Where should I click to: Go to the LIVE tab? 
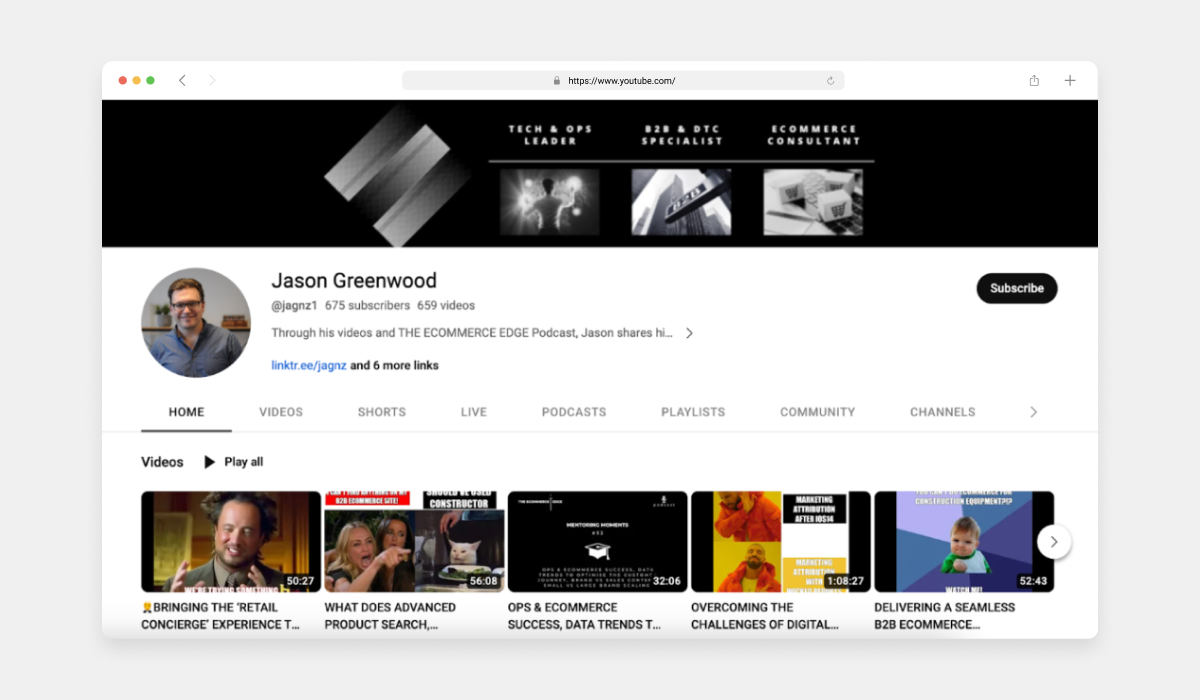(x=474, y=412)
